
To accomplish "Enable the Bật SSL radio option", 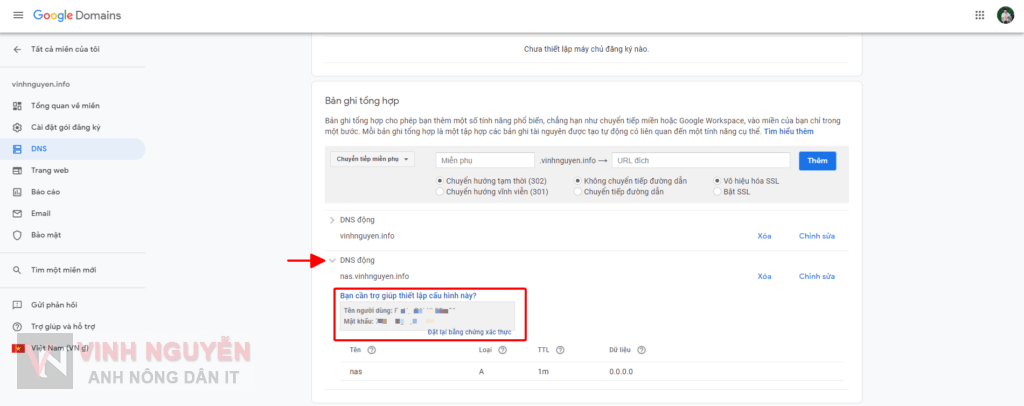I will click(x=716, y=191).
